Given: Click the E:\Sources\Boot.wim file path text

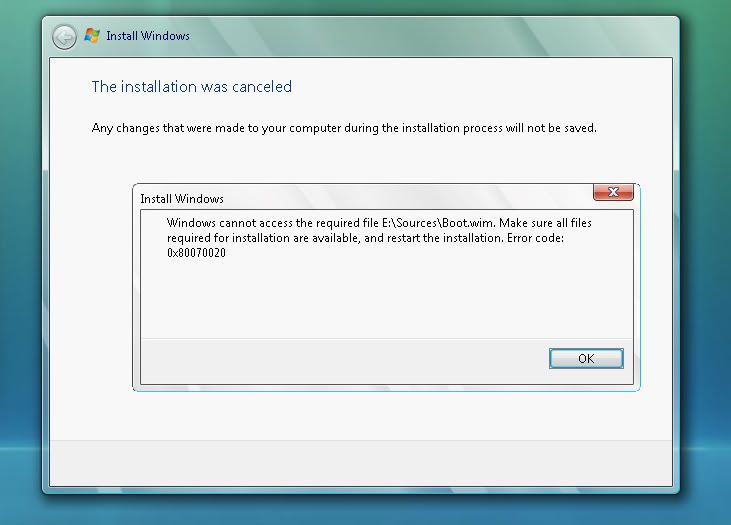Looking at the screenshot, I should 438,223.
